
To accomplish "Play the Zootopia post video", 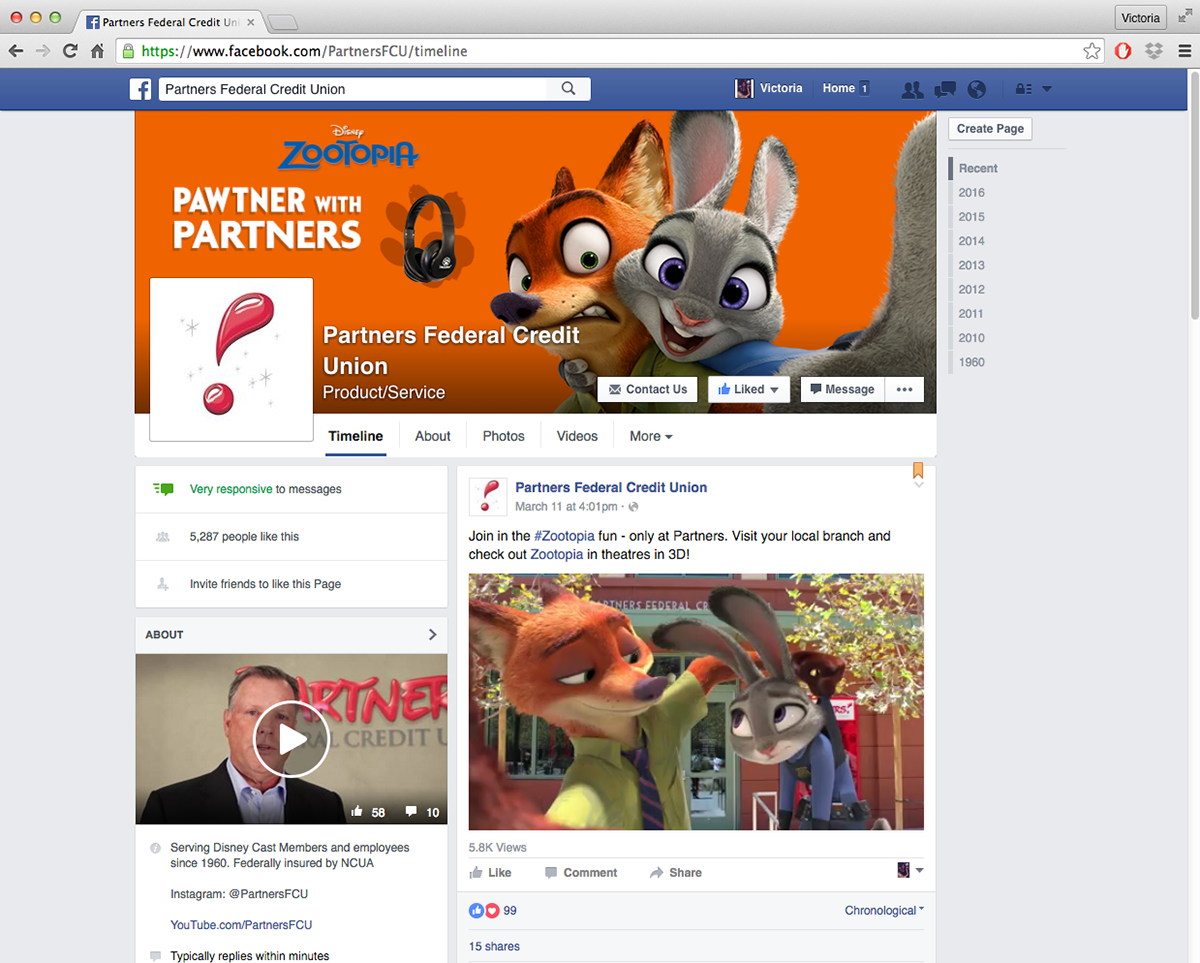I will point(696,701).
